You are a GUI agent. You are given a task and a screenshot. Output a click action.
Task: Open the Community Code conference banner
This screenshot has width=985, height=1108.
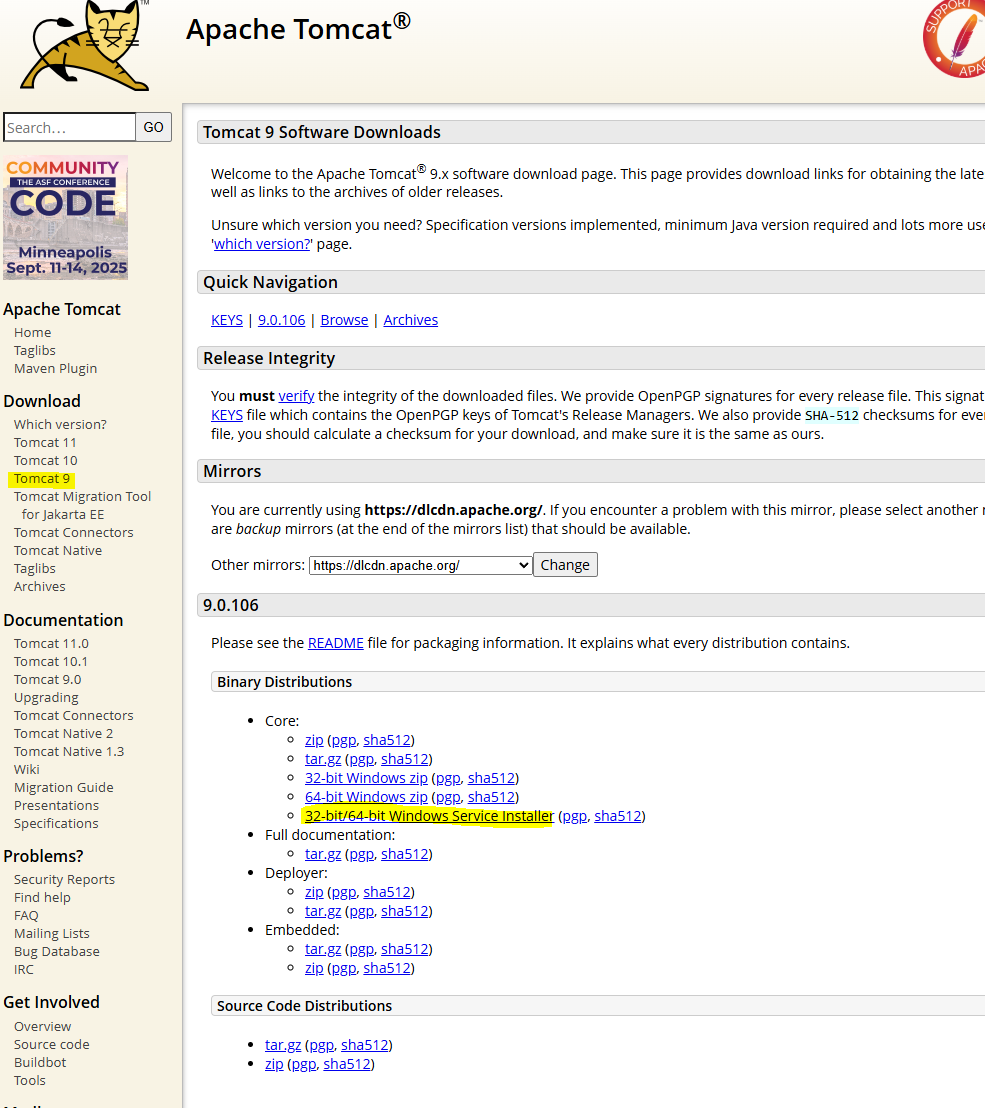66,218
